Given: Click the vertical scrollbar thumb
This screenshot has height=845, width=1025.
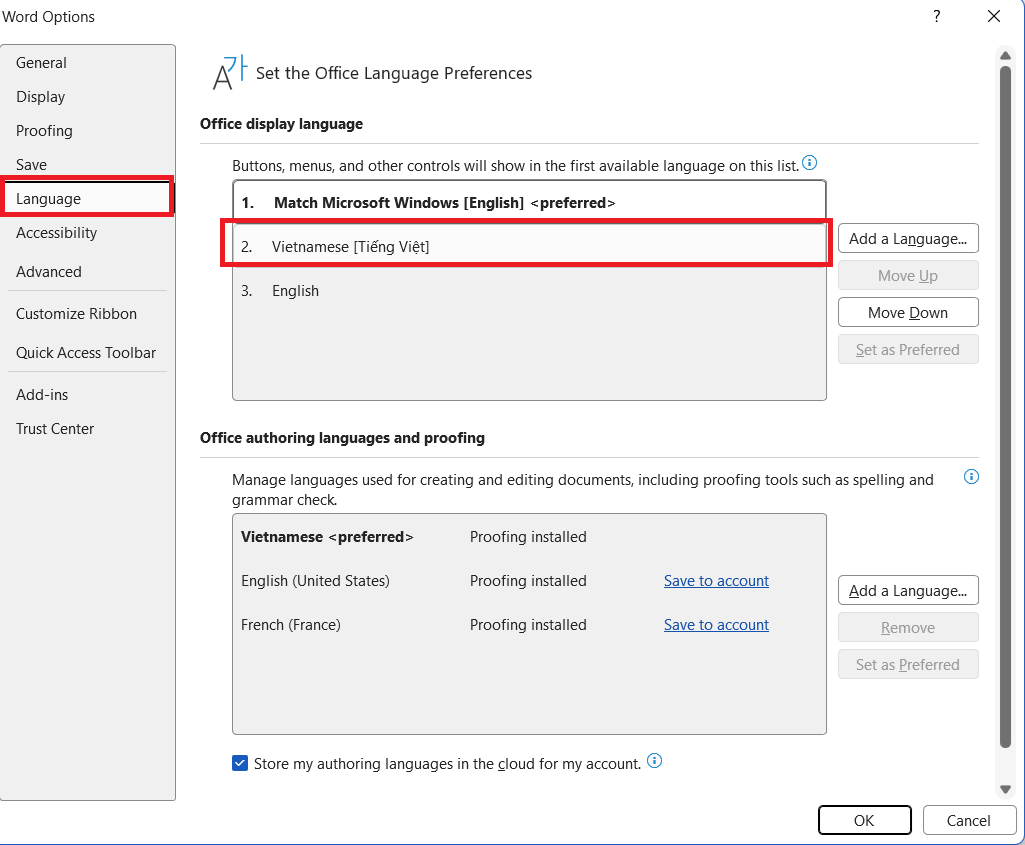Looking at the screenshot, I should click(1005, 406).
